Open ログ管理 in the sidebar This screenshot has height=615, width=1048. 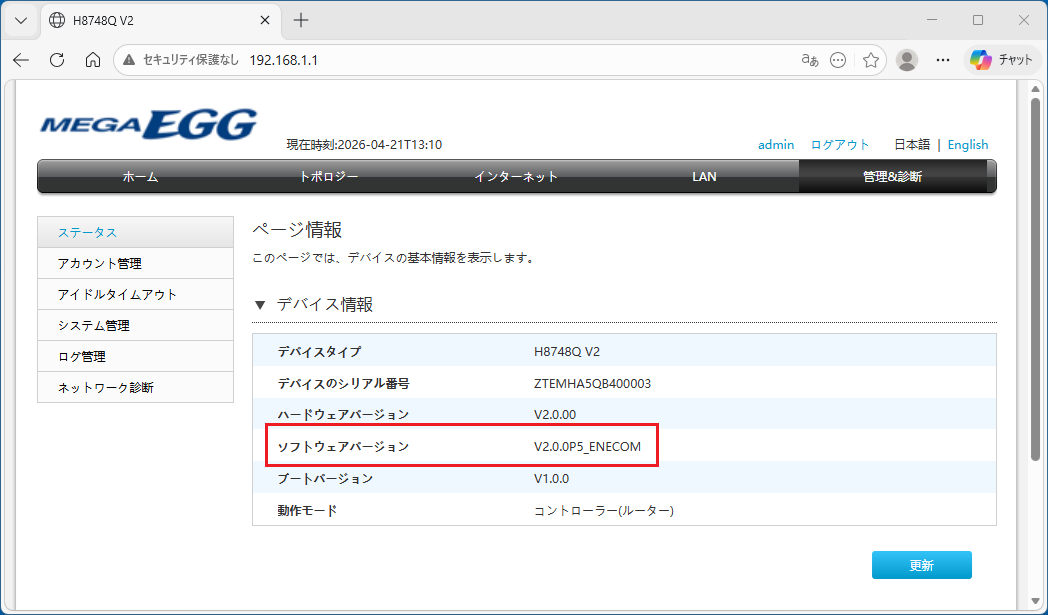(136, 356)
